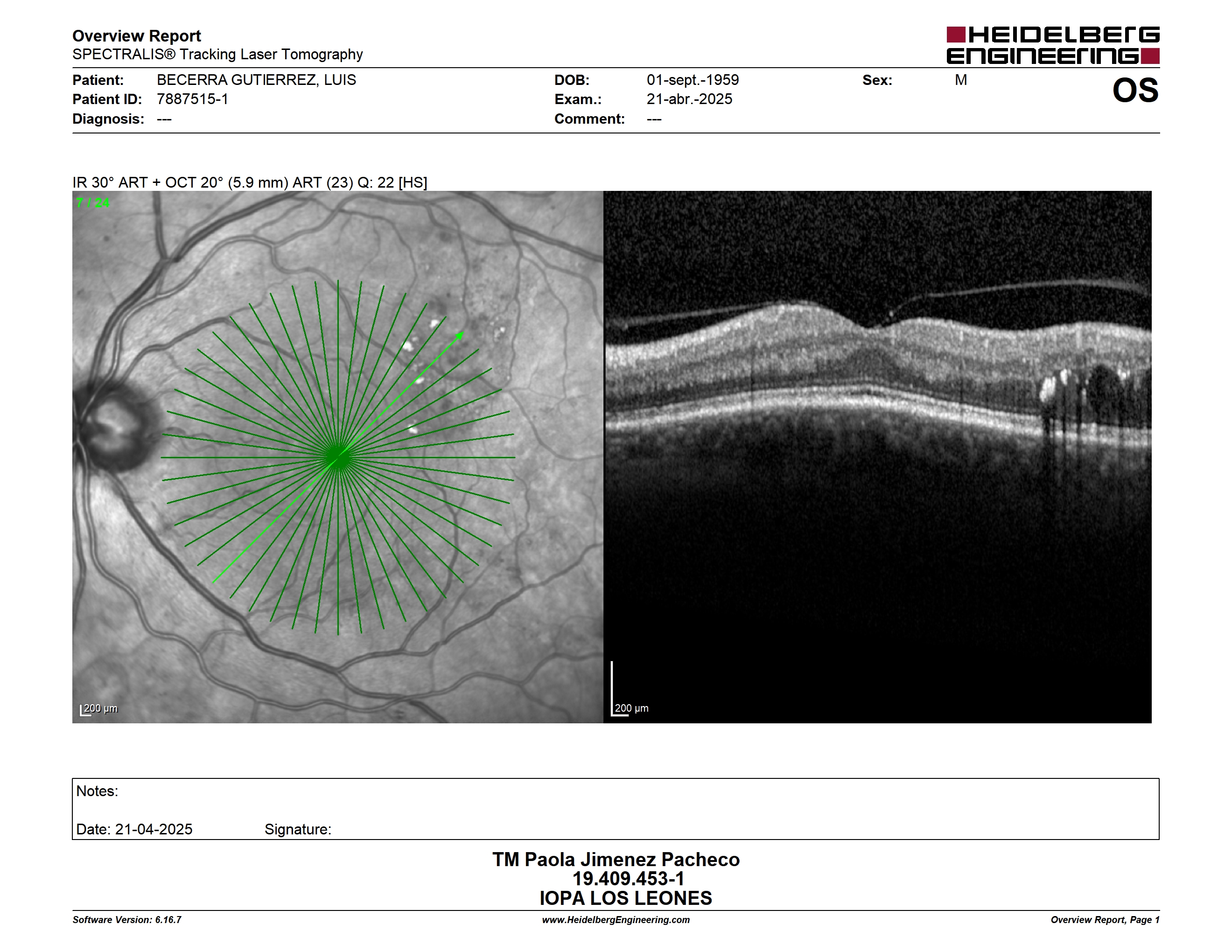Select patient ID 7887515-1
The image size is (1232, 952).
192,99
